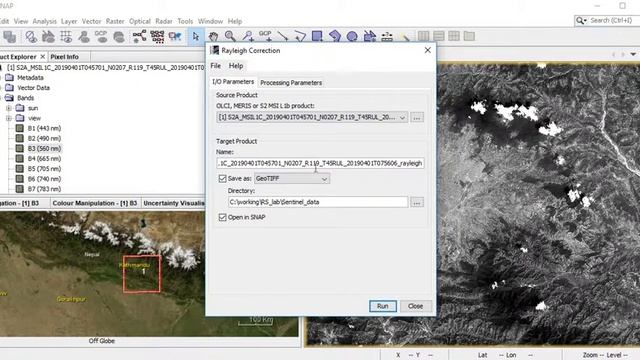Select the draw polygon tool
This screenshot has width=640, height=360.
click(x=335, y=36)
